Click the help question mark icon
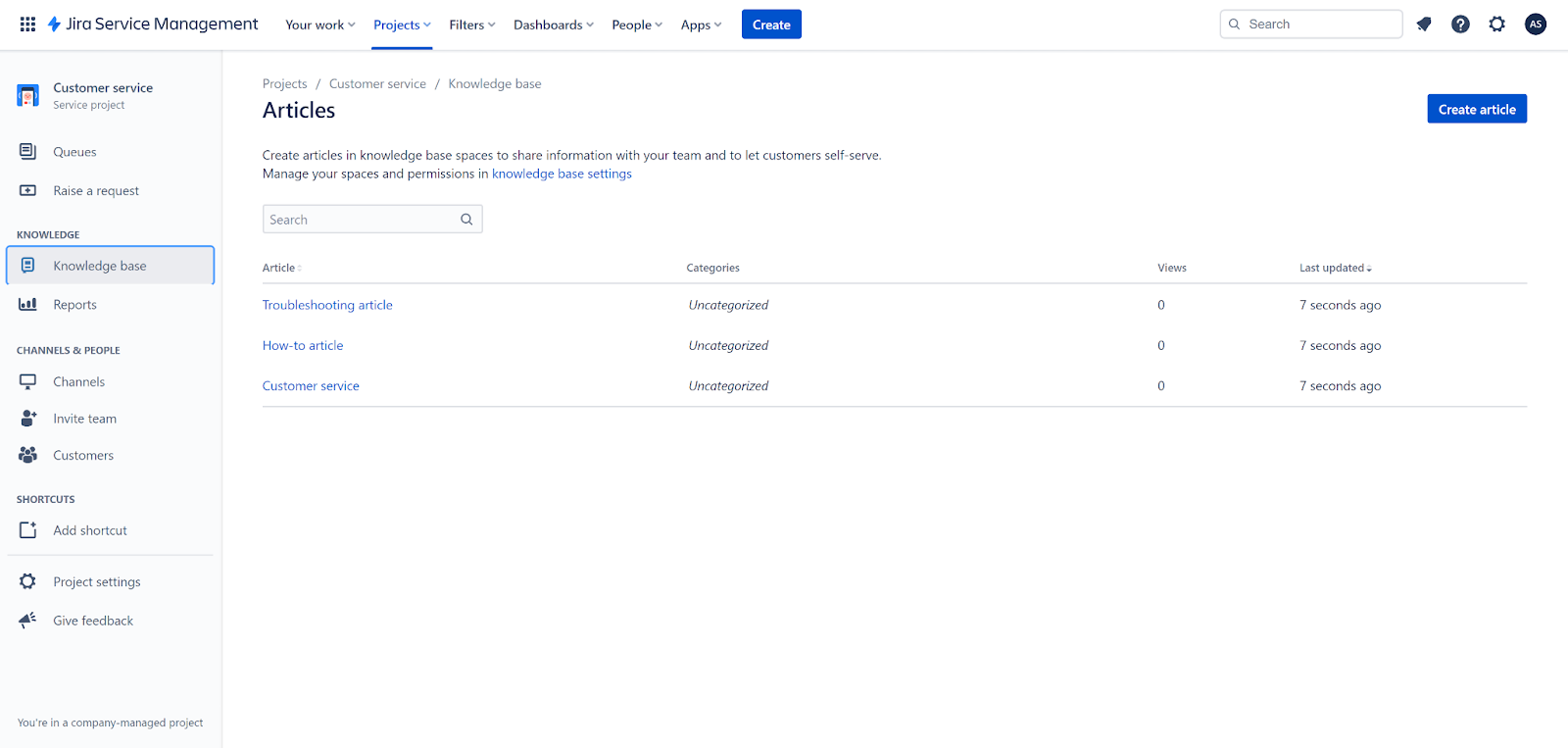This screenshot has width=1568, height=748. [x=1460, y=25]
